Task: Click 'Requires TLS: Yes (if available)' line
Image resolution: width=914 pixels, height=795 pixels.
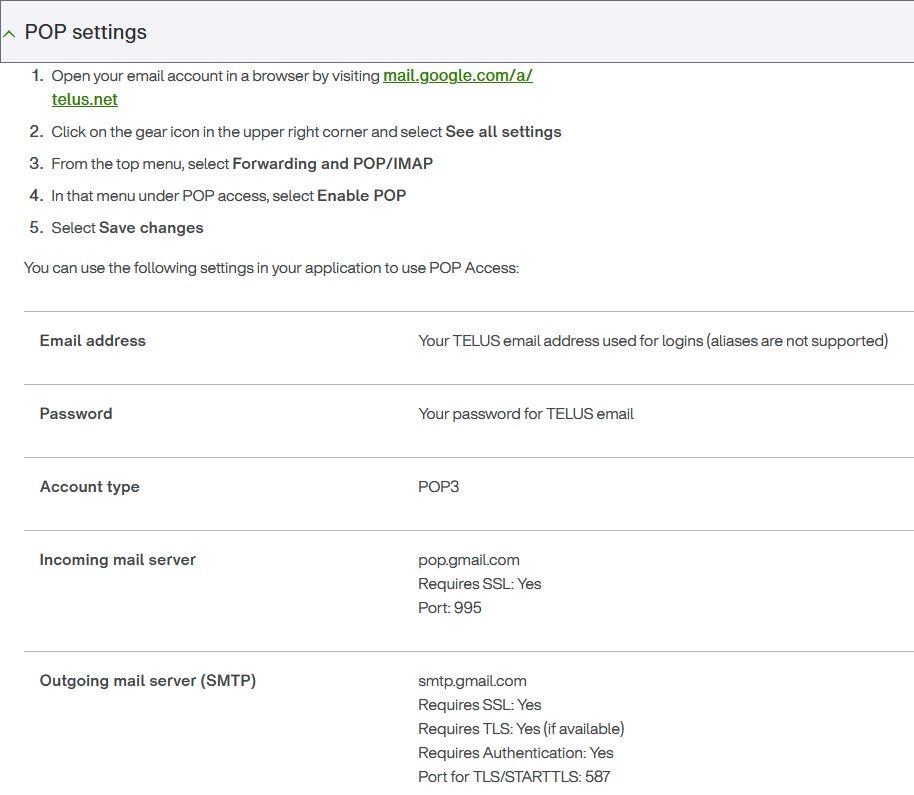Action: tap(520, 729)
